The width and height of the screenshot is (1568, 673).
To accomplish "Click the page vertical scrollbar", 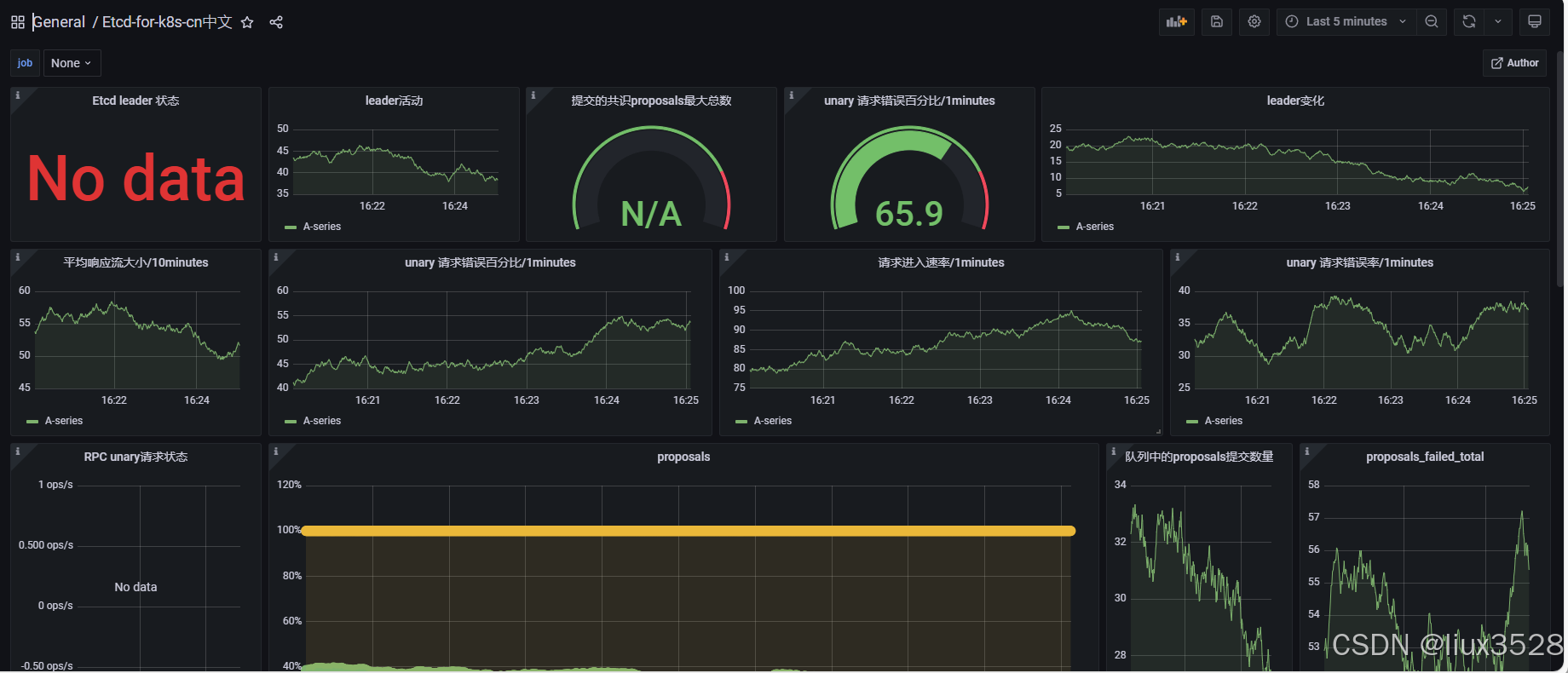I will tap(1561, 170).
